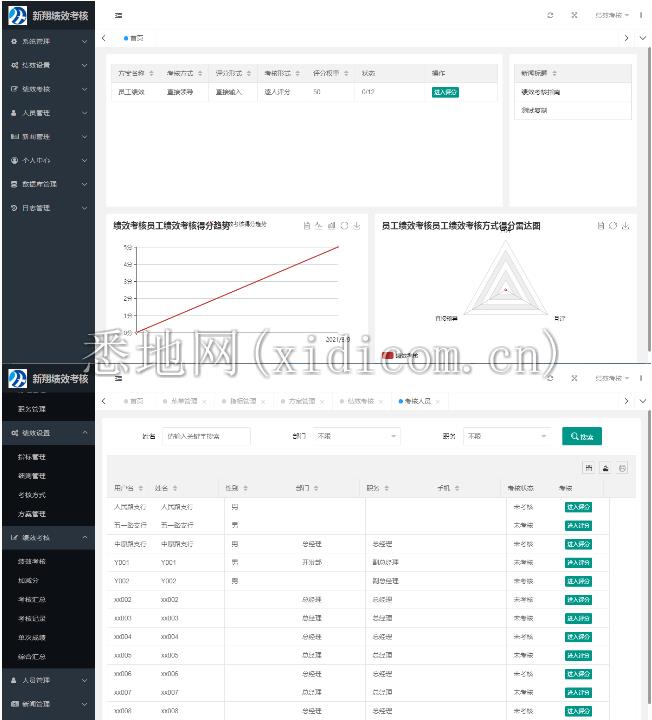The width and height of the screenshot is (652, 720).
Task: Switch to 菜单管理 tab
Action: click(184, 401)
